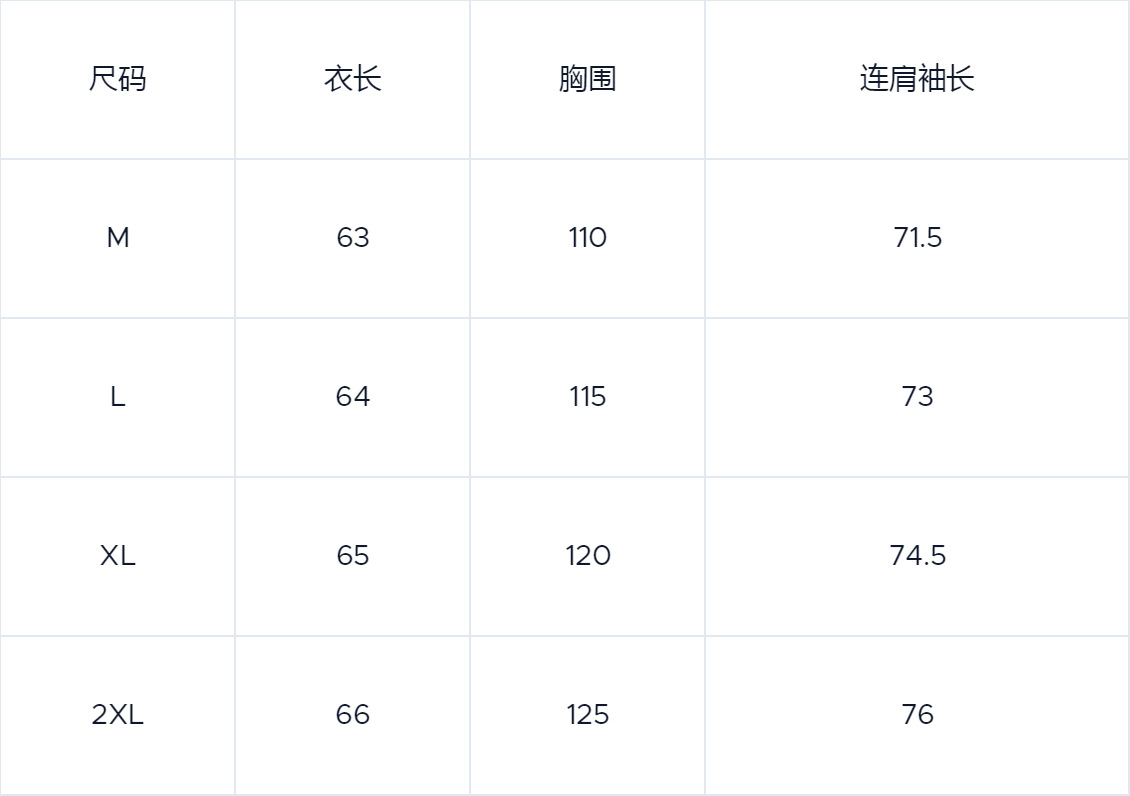Select the 76 sleeve value
Screen dimensions: 1130x796
coord(917,715)
